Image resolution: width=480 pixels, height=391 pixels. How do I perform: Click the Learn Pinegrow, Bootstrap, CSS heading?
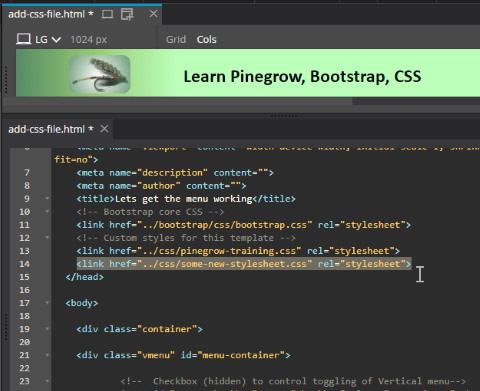click(302, 76)
